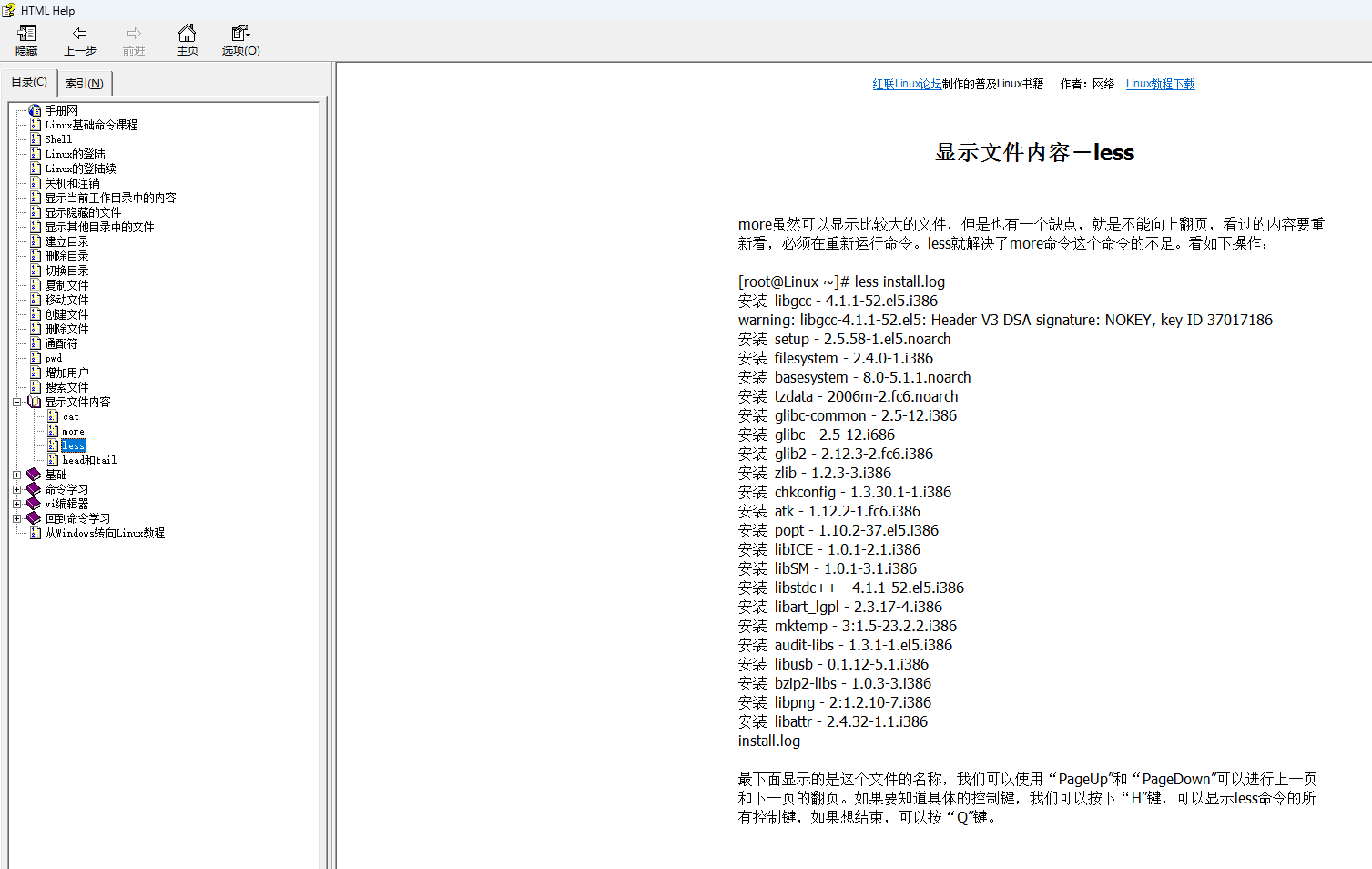Click the purple book icon beside 基础

coord(35,475)
